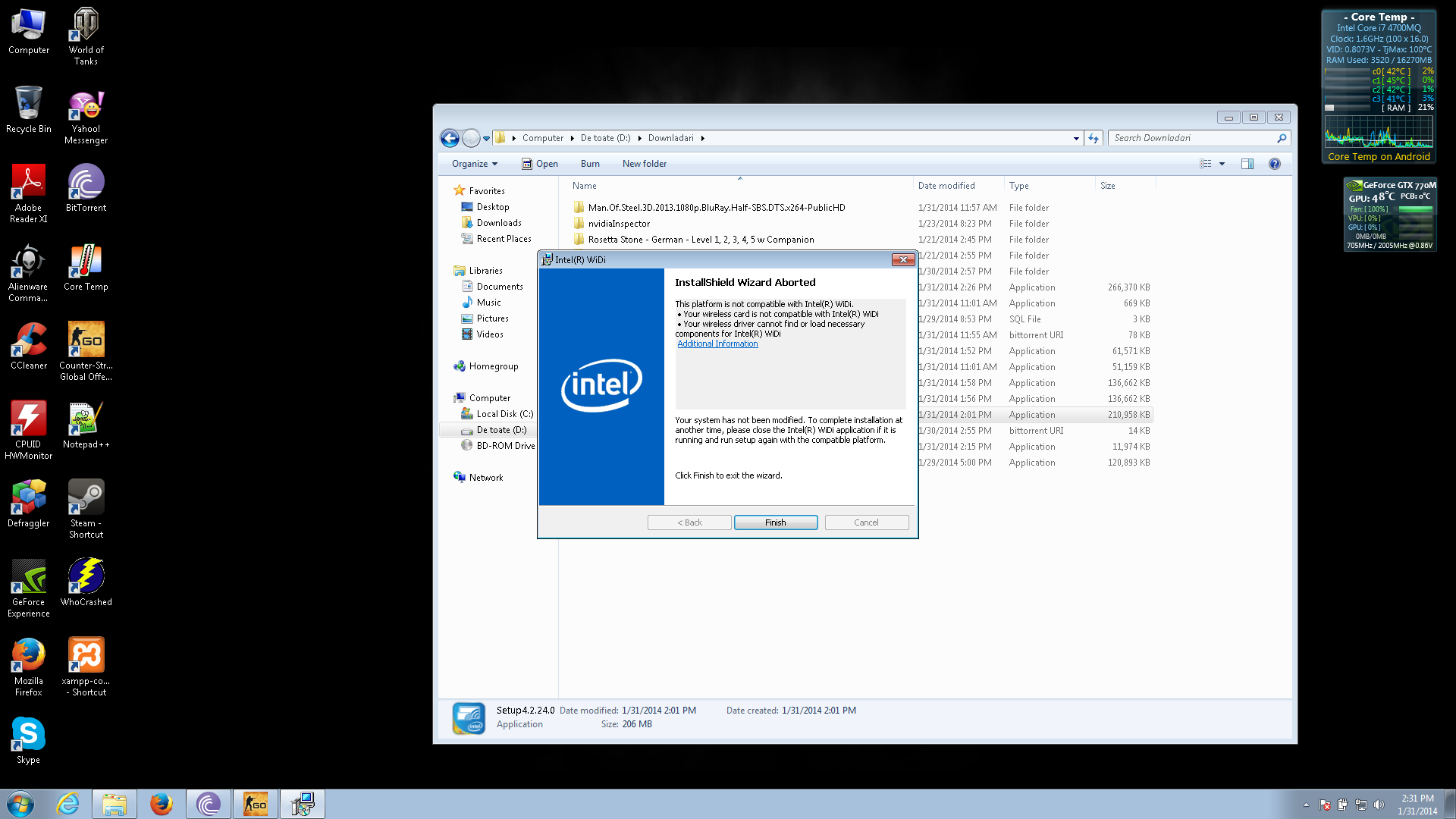The width and height of the screenshot is (1456, 819).
Task: Click Core Temp on Android link
Action: pyautogui.click(x=1379, y=157)
